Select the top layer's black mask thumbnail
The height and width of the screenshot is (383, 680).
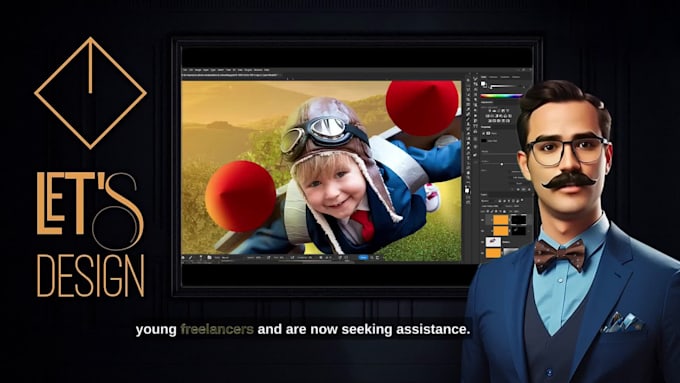point(519,220)
